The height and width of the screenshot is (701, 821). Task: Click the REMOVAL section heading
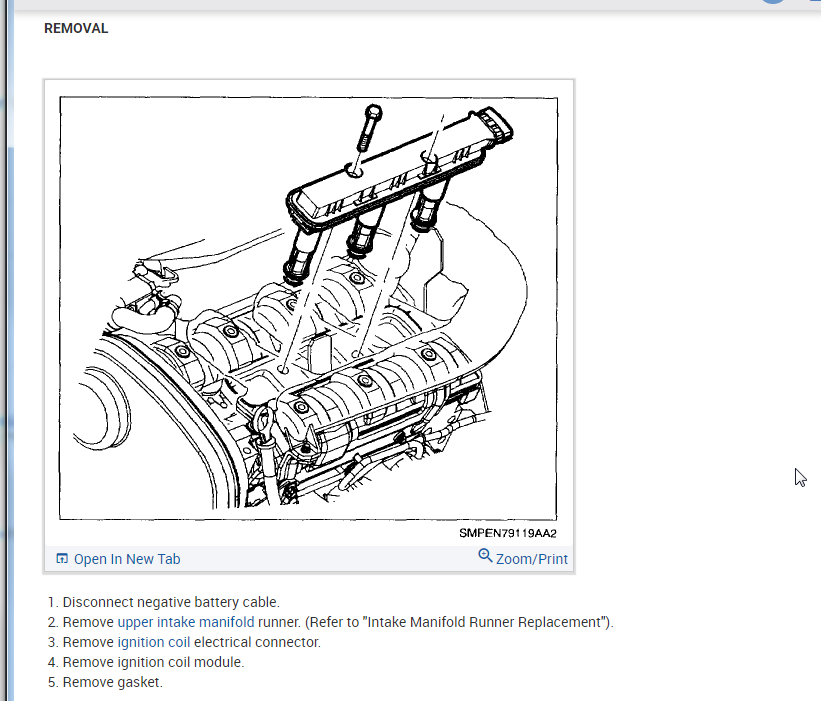click(x=76, y=29)
